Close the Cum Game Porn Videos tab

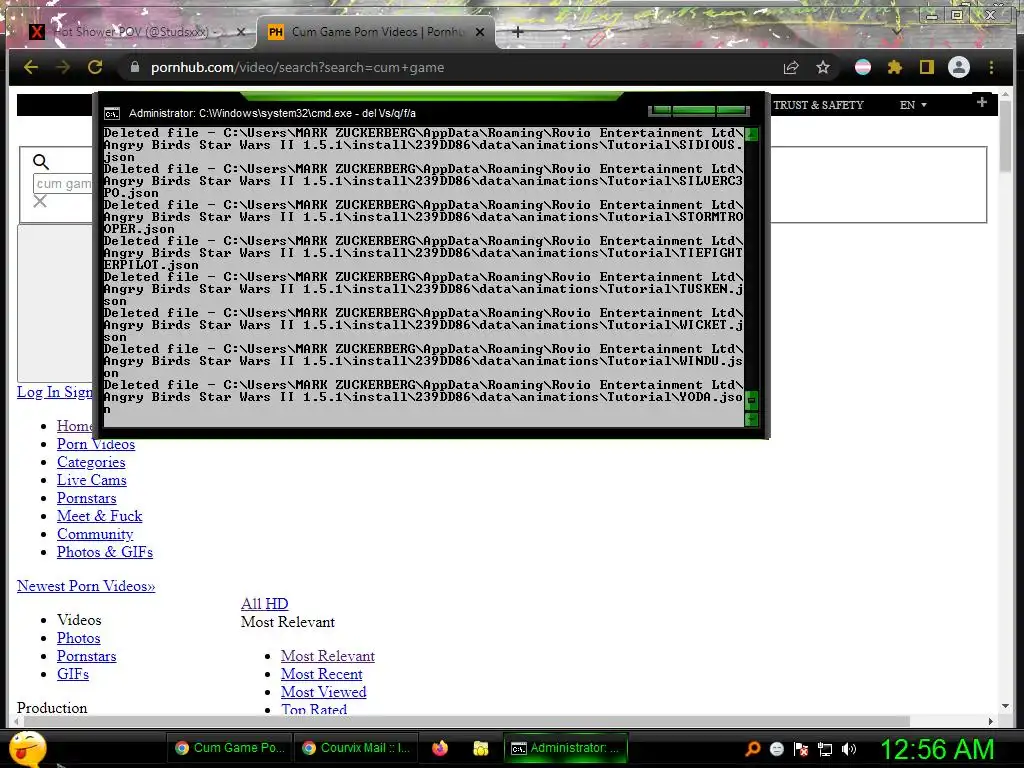point(480,31)
